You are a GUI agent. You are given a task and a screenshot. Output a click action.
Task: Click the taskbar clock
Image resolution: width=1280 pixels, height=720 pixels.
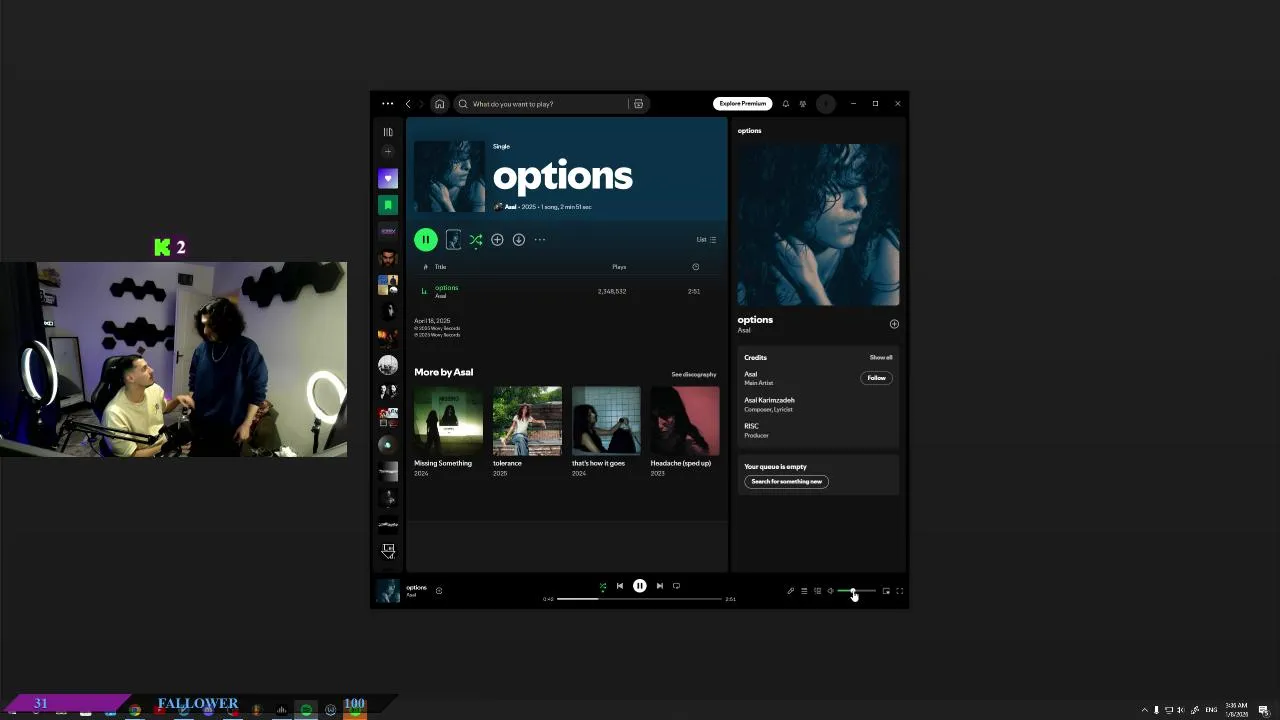click(x=1237, y=710)
